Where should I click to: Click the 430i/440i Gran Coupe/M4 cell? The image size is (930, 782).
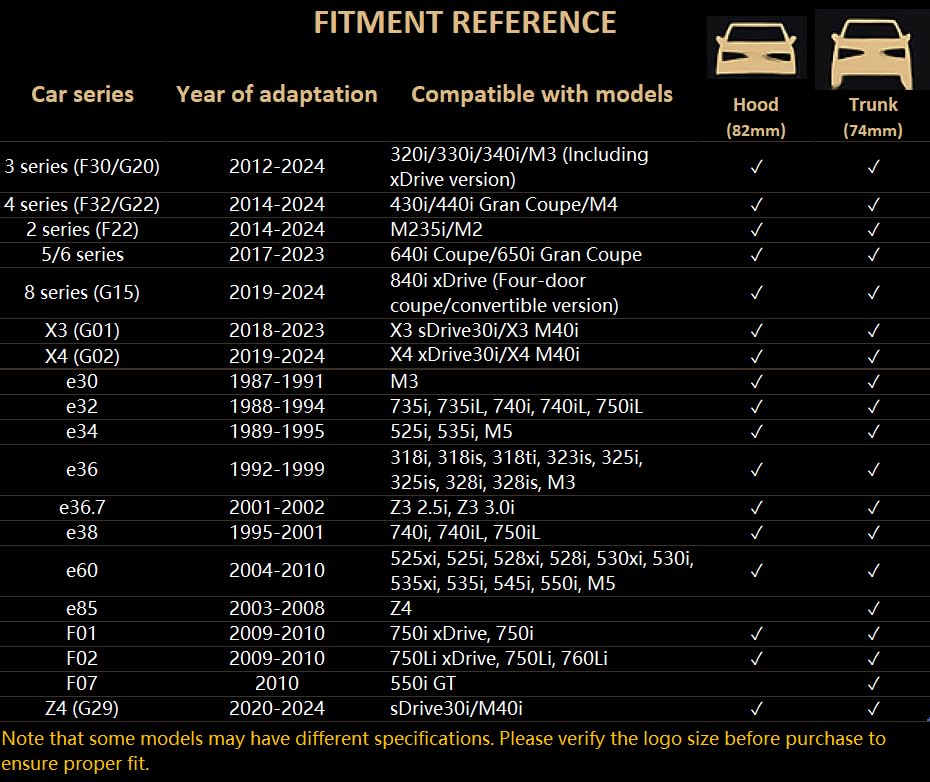pos(504,205)
